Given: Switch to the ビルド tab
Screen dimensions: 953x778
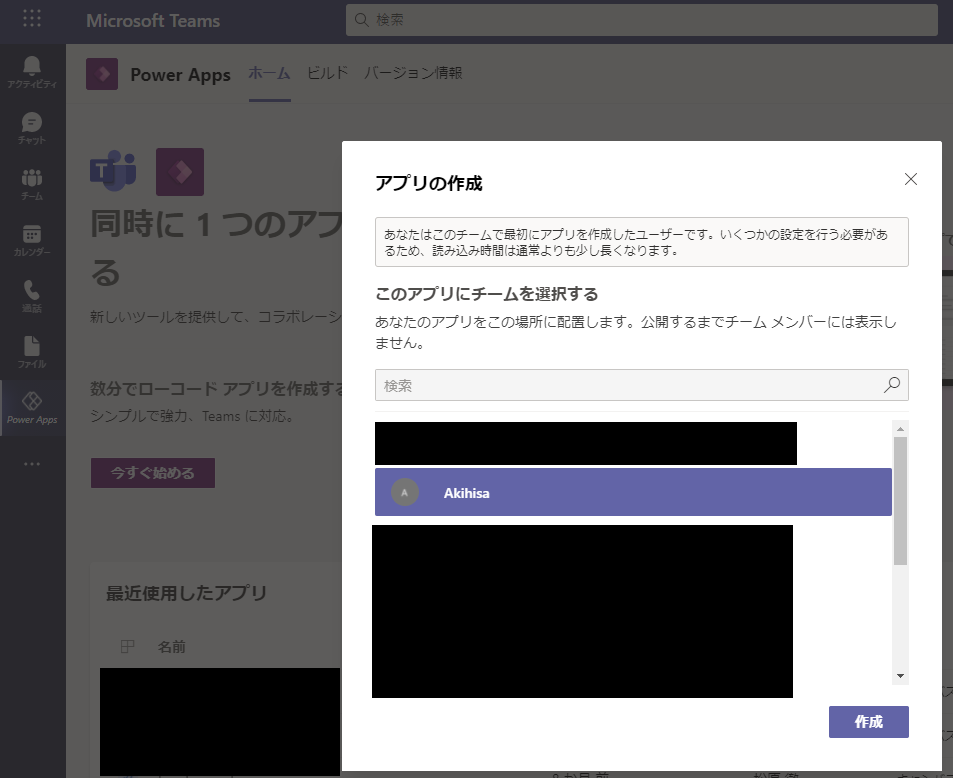Looking at the screenshot, I should coord(326,74).
